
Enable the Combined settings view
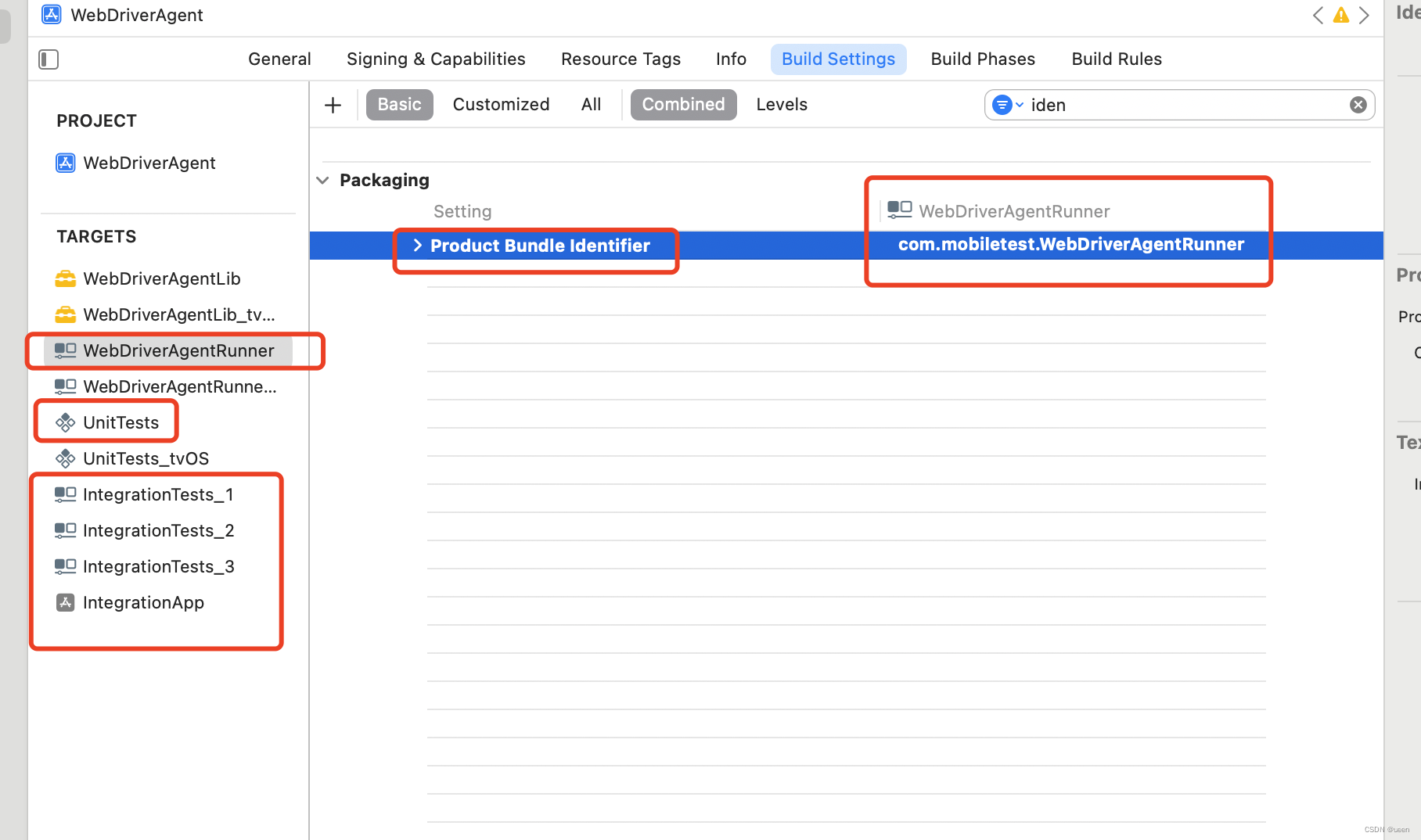682,104
